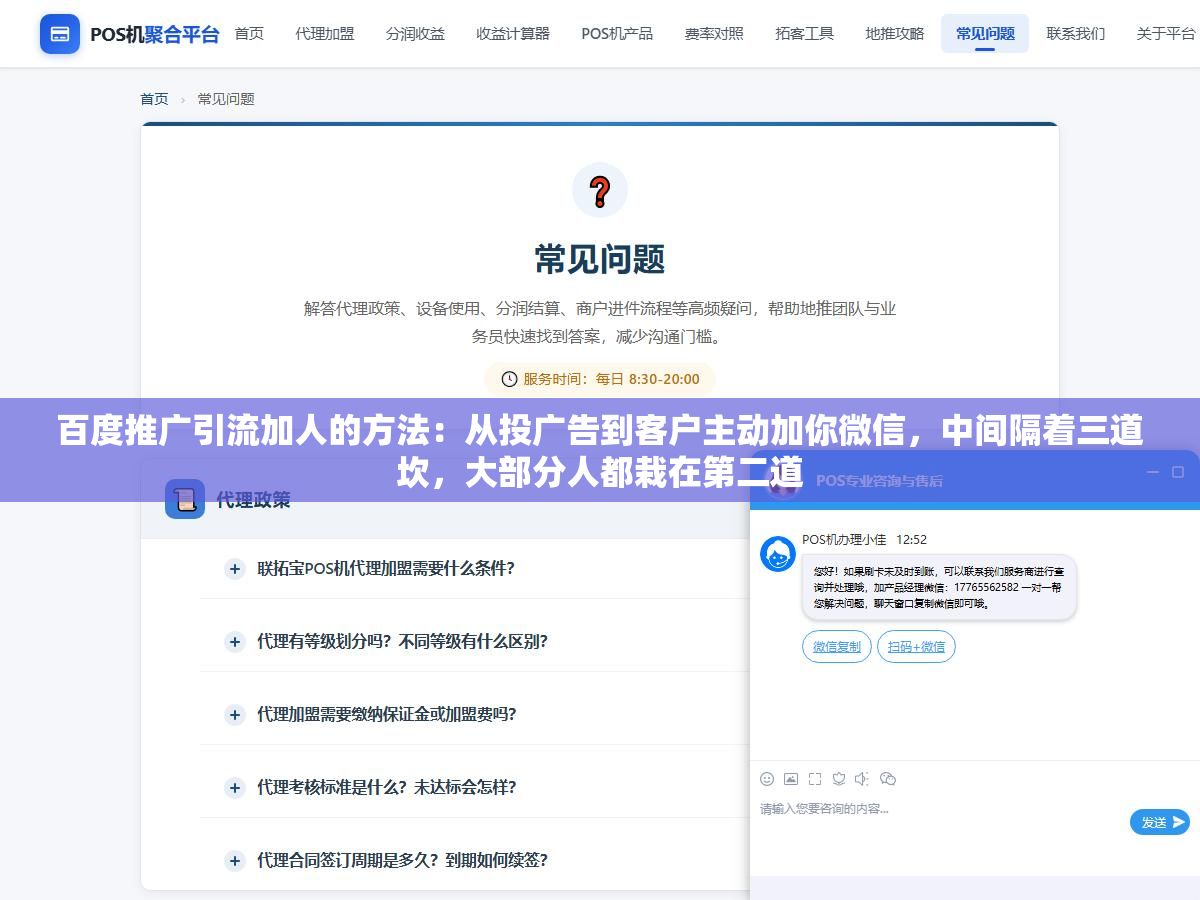1200x900 pixels.
Task: Open the 首页 nav menu item
Action: (x=249, y=34)
